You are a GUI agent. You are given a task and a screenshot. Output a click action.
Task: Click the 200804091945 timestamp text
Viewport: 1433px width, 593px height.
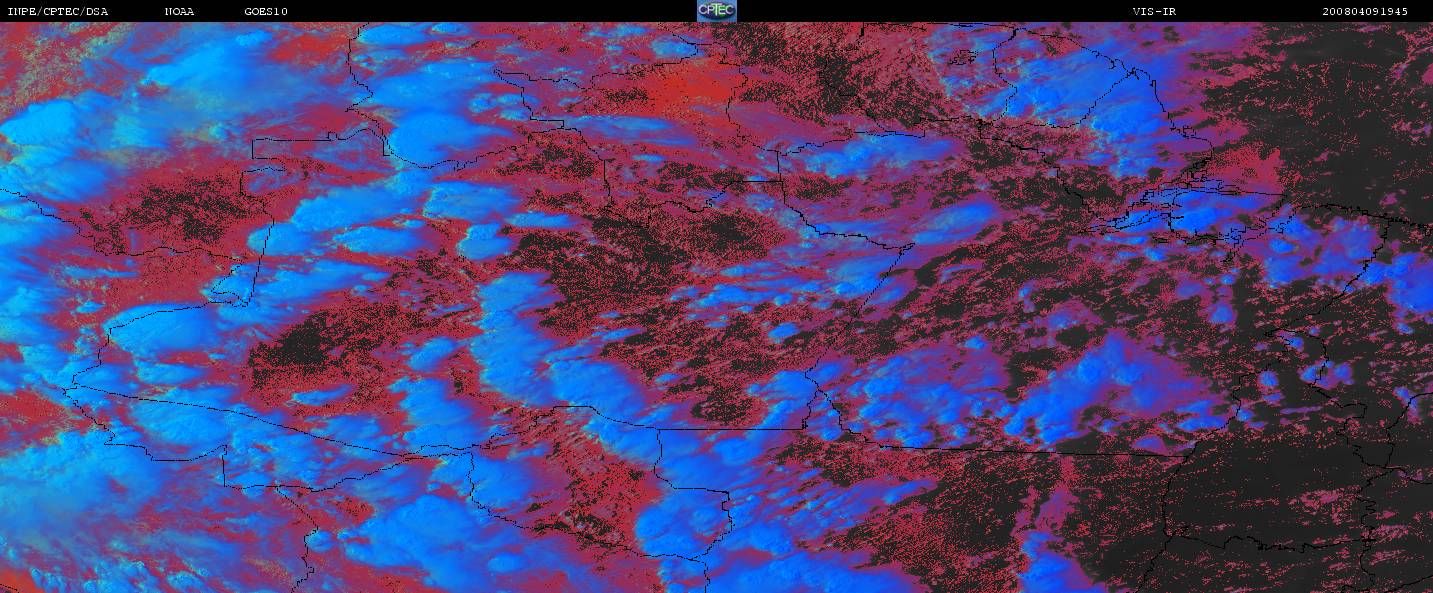coord(1365,11)
